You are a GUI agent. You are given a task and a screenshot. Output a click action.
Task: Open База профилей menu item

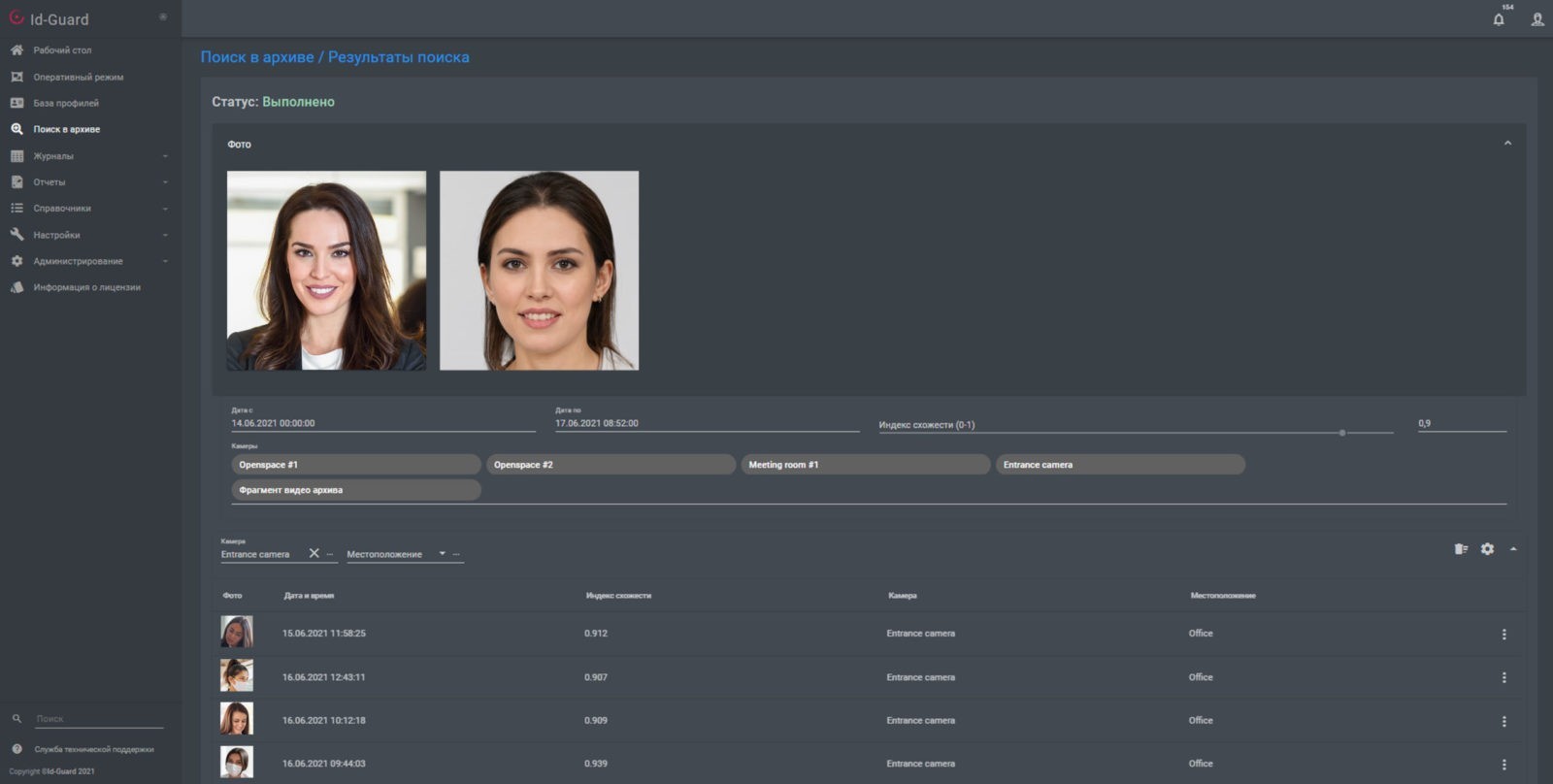(x=66, y=103)
